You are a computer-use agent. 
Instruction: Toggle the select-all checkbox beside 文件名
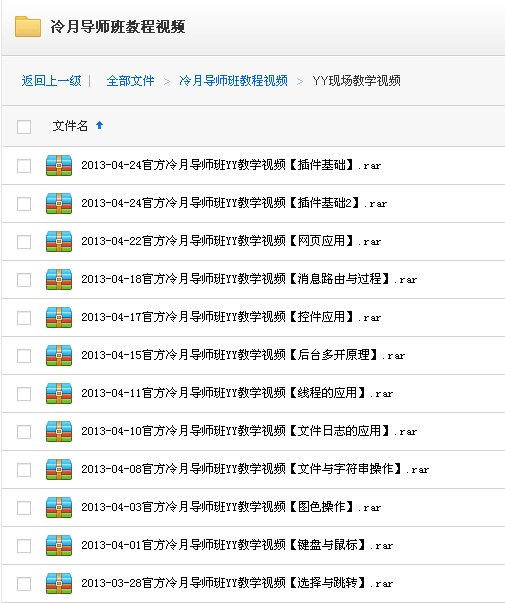pyautogui.click(x=24, y=127)
